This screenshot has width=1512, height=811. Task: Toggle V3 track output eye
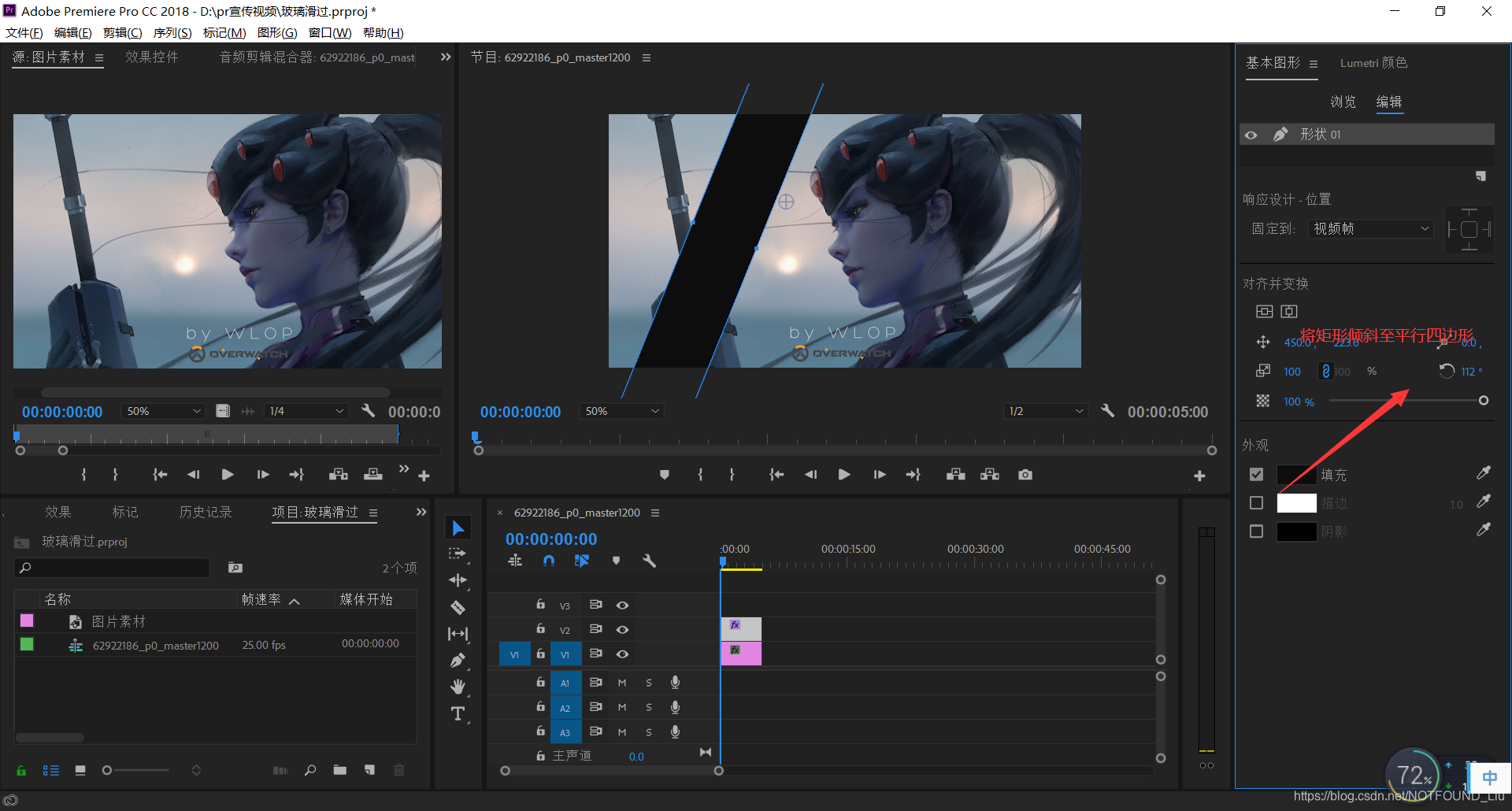pos(622,605)
